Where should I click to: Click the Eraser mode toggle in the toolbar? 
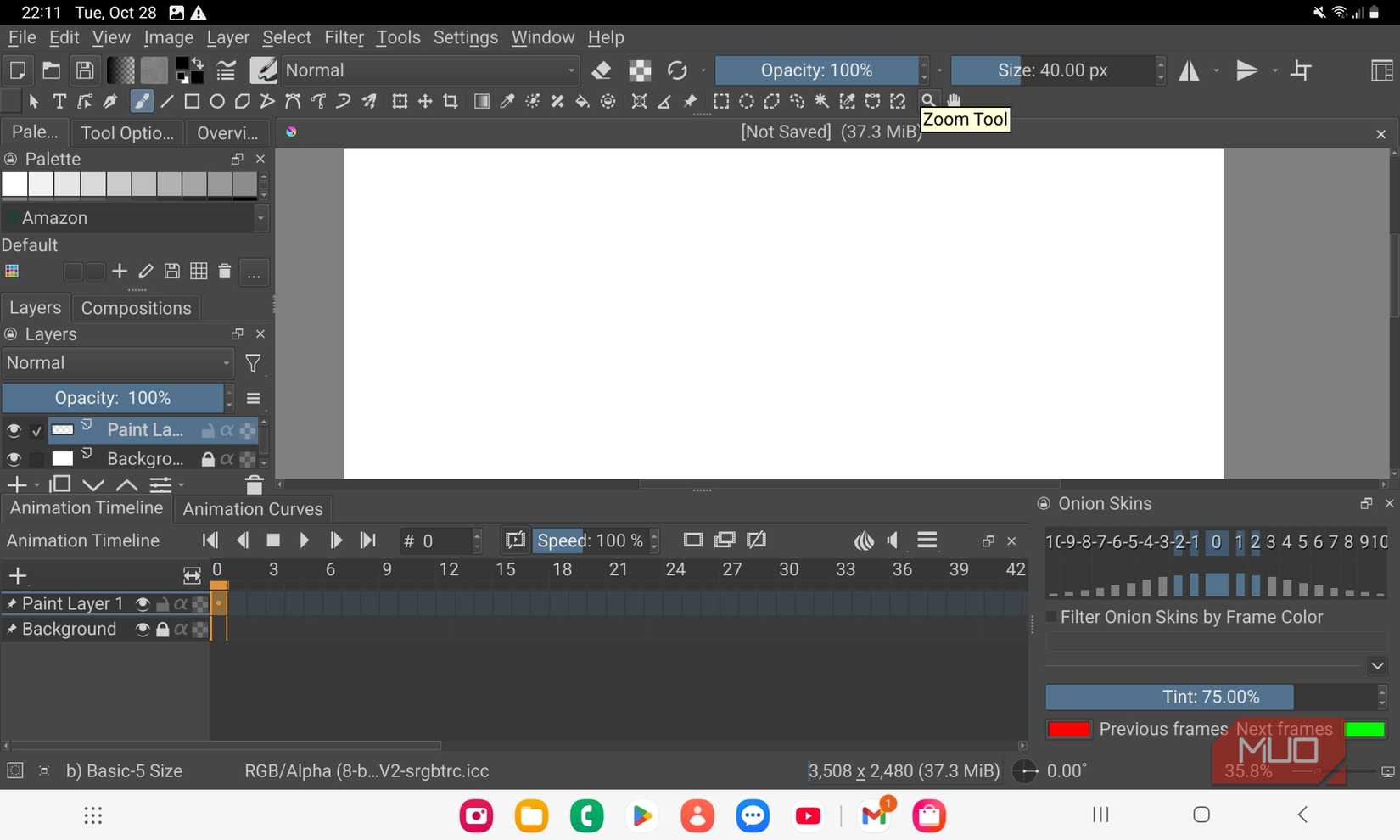point(602,70)
